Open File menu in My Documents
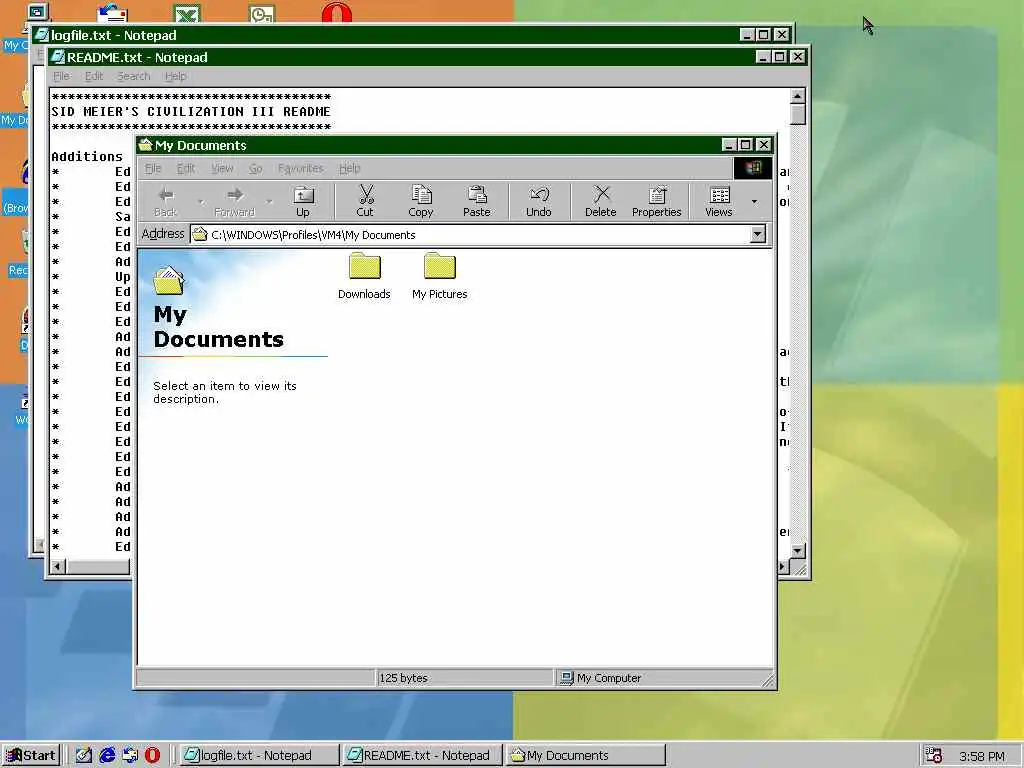The image size is (1024, 768). click(x=153, y=168)
